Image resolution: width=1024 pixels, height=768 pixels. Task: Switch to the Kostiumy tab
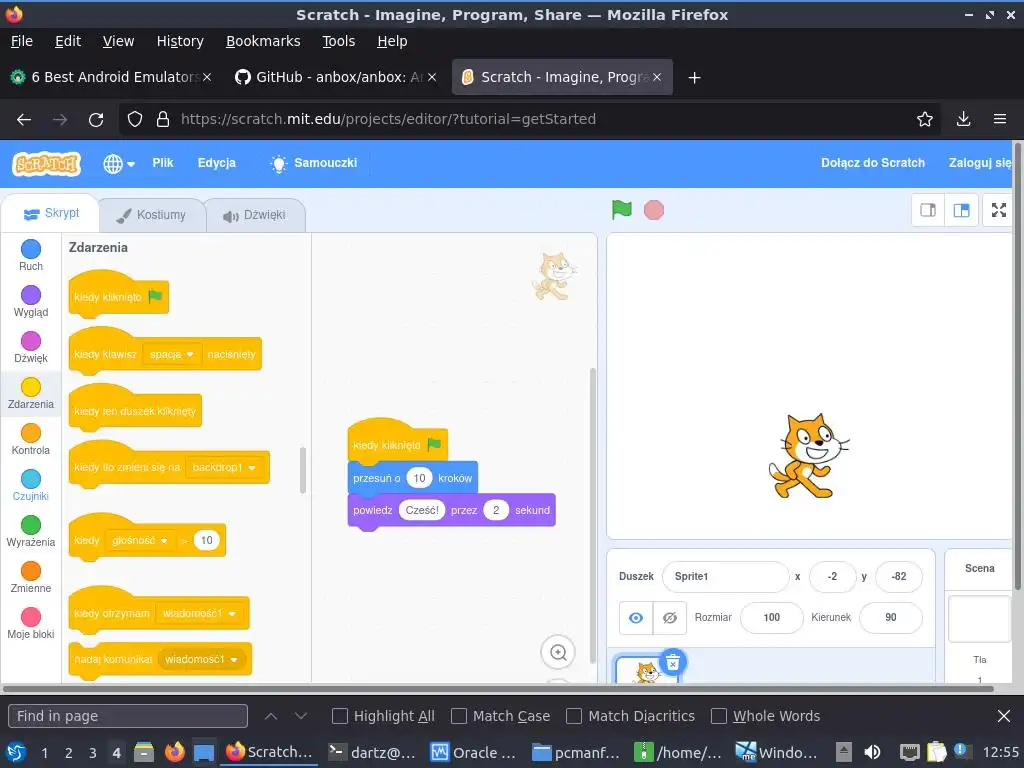[x=152, y=215]
